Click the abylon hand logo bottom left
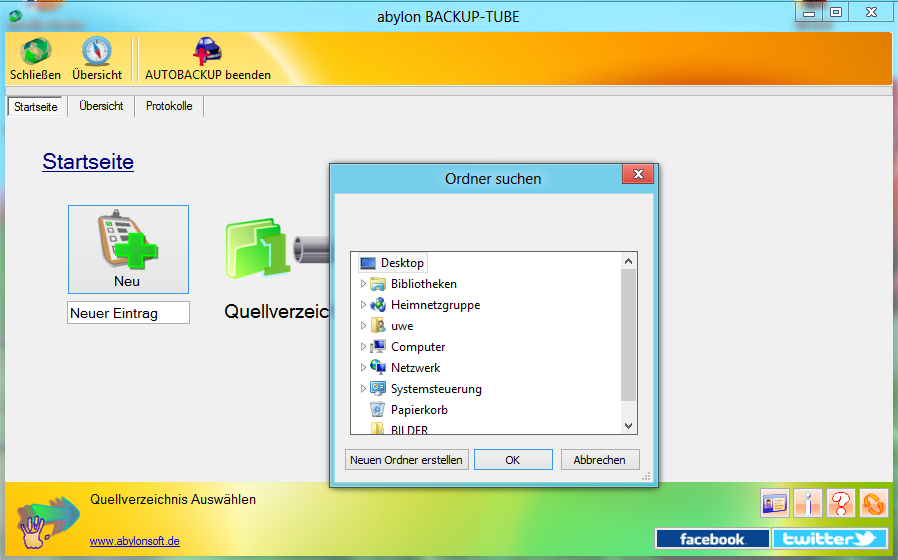 coord(48,521)
